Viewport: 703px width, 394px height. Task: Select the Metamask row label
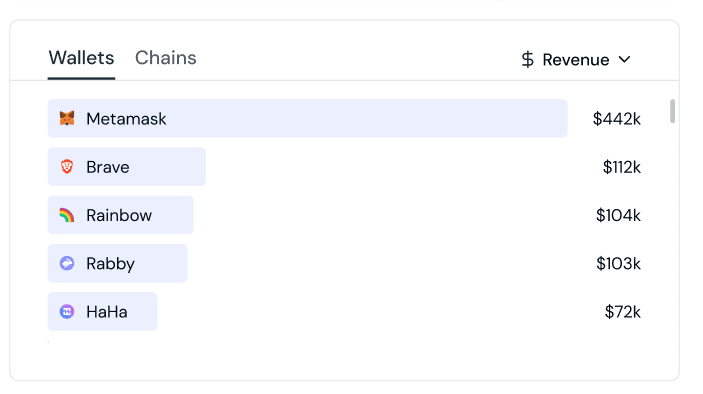[126, 119]
